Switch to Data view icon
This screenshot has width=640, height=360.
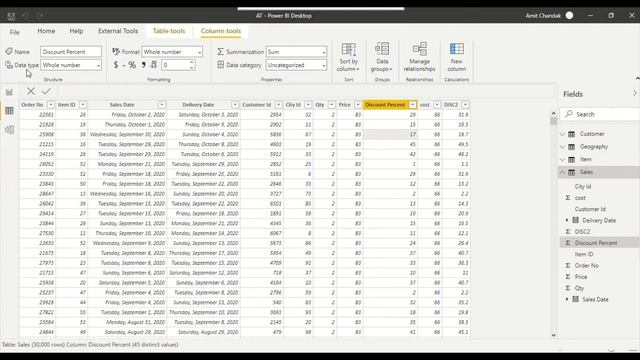(9, 111)
